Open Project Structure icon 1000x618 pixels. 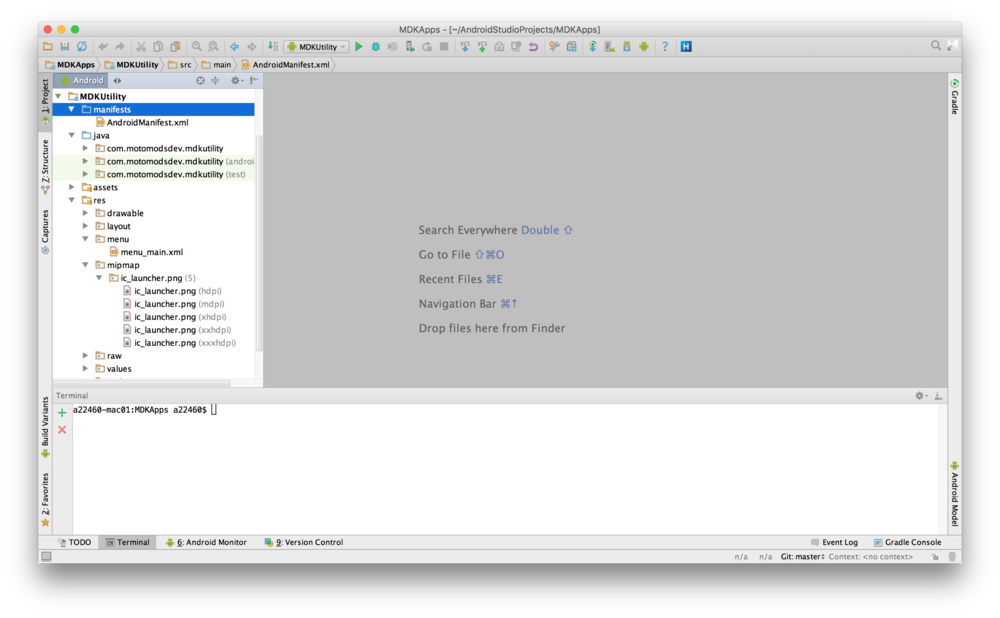pos(571,47)
